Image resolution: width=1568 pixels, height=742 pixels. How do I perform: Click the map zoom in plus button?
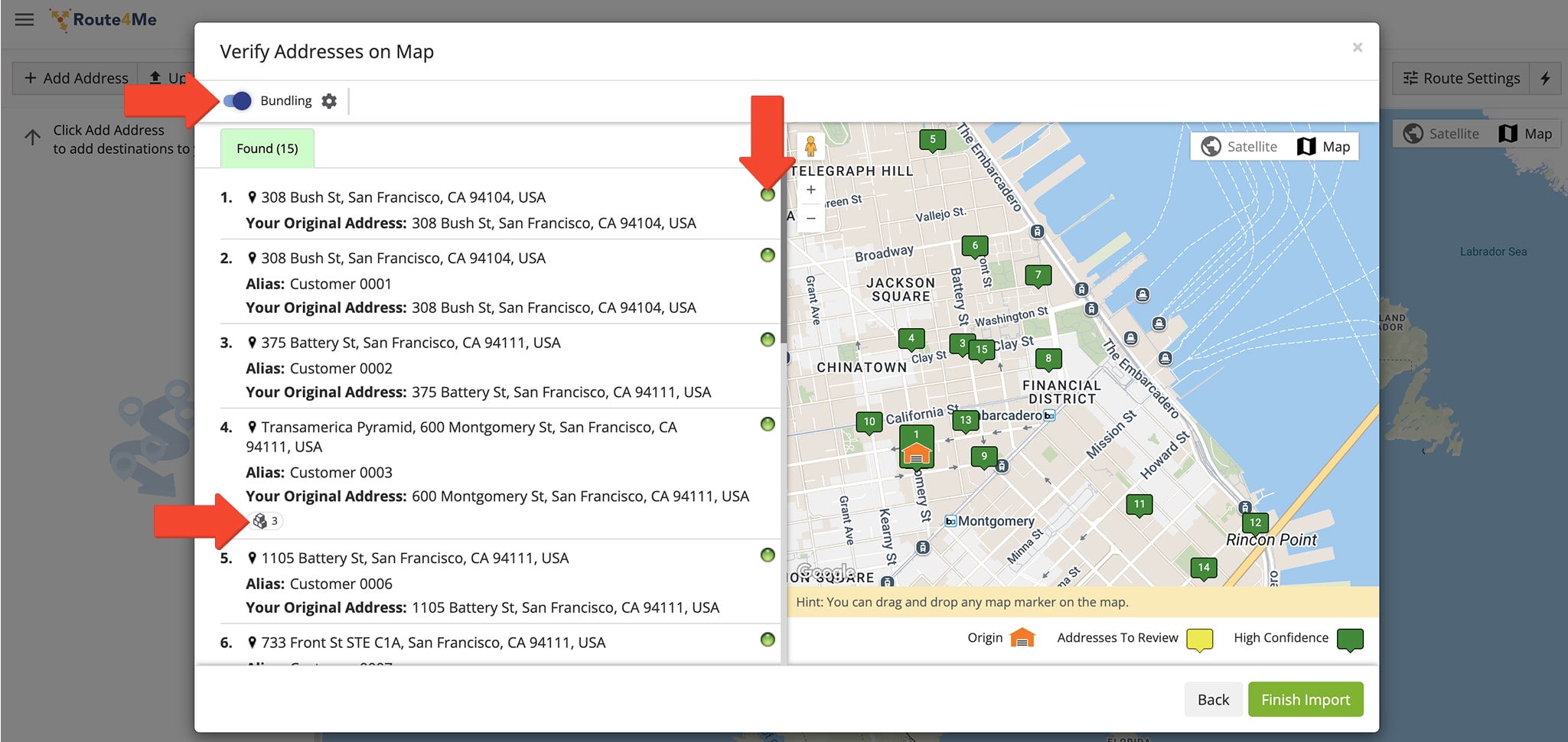point(811,190)
